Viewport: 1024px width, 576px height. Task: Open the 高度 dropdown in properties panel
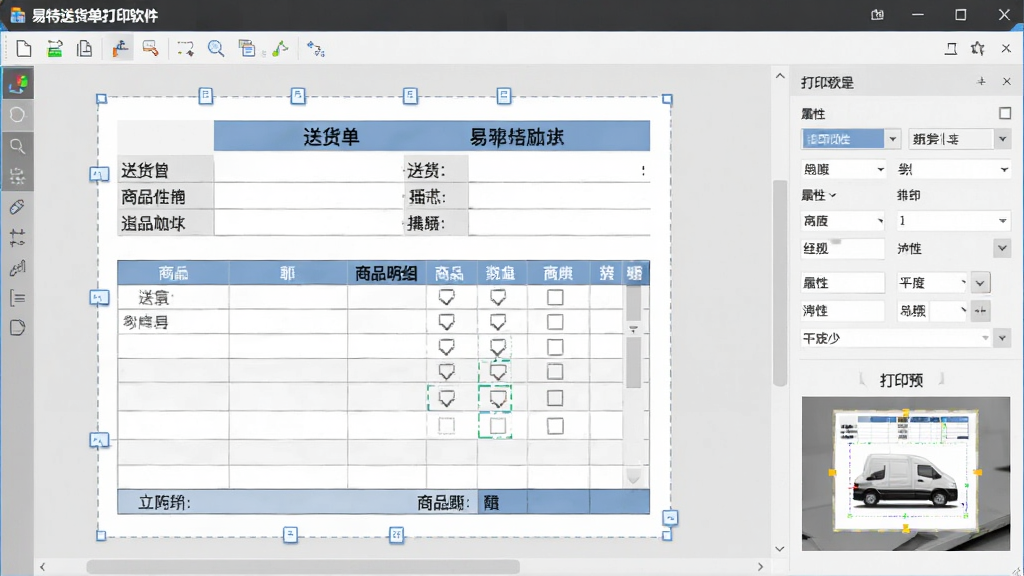tap(843, 221)
